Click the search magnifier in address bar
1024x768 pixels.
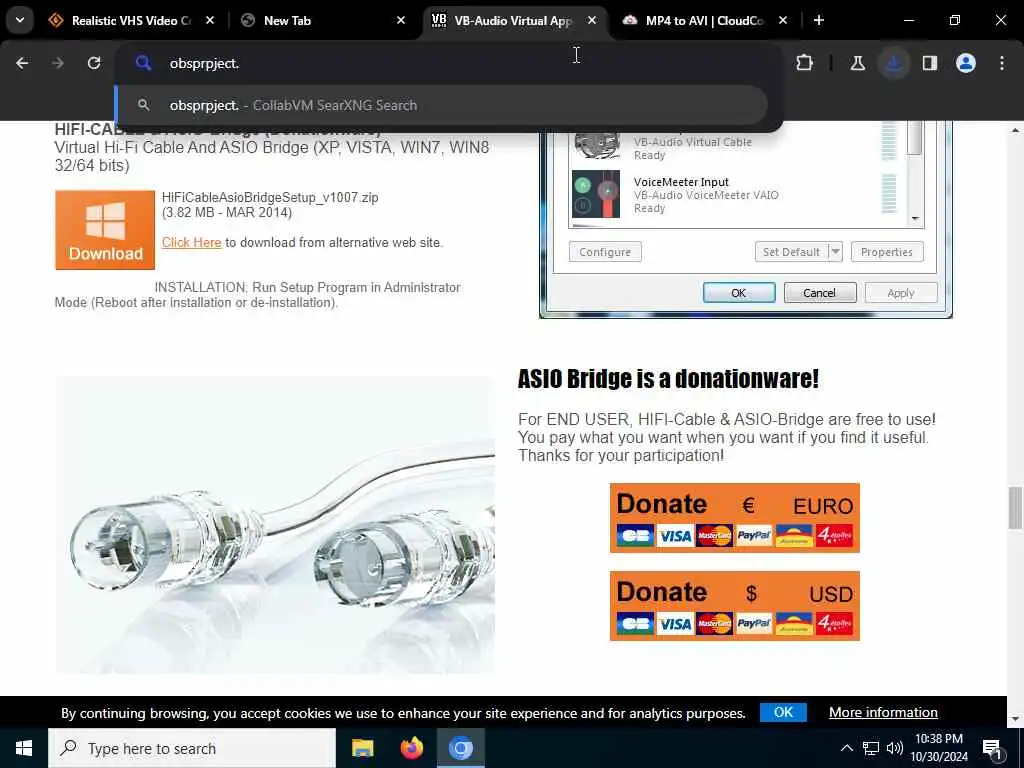pos(143,63)
